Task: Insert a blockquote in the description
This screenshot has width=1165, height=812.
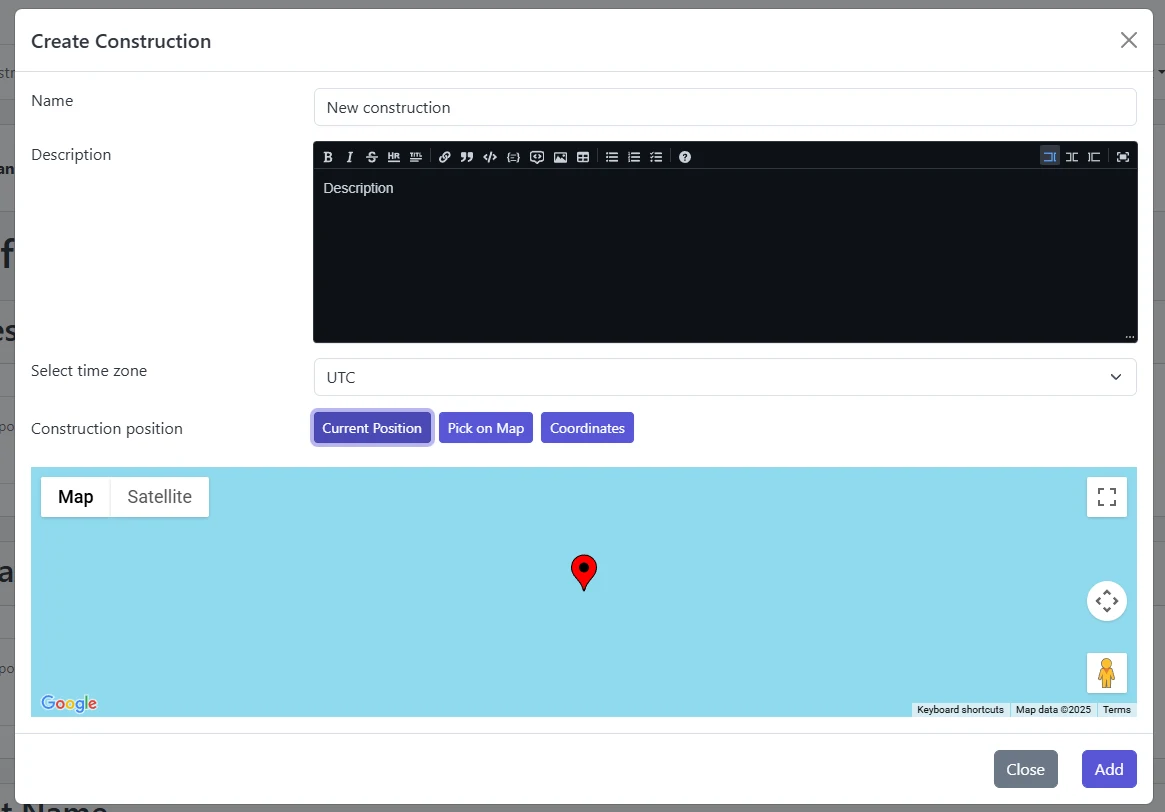Action: (x=466, y=156)
